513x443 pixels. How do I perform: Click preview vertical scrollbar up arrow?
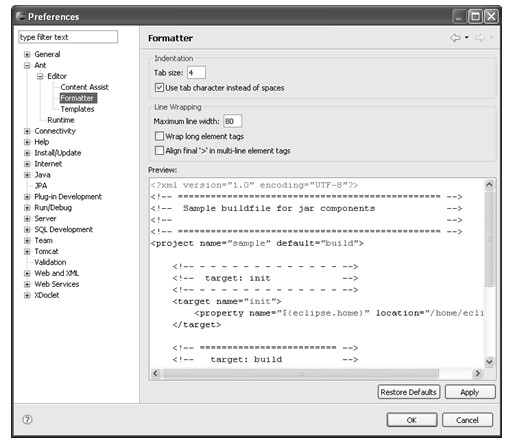(x=489, y=184)
